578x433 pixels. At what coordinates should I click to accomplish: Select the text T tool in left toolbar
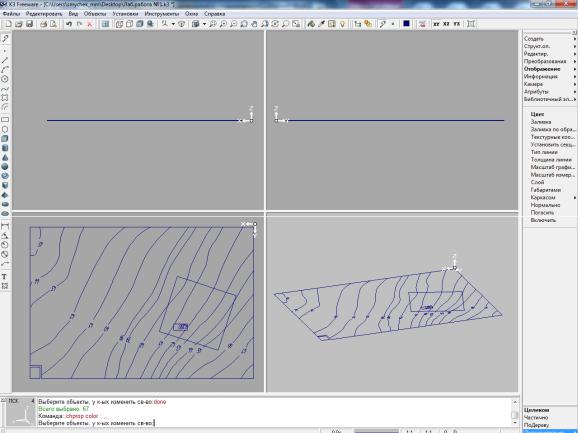[x=5, y=276]
